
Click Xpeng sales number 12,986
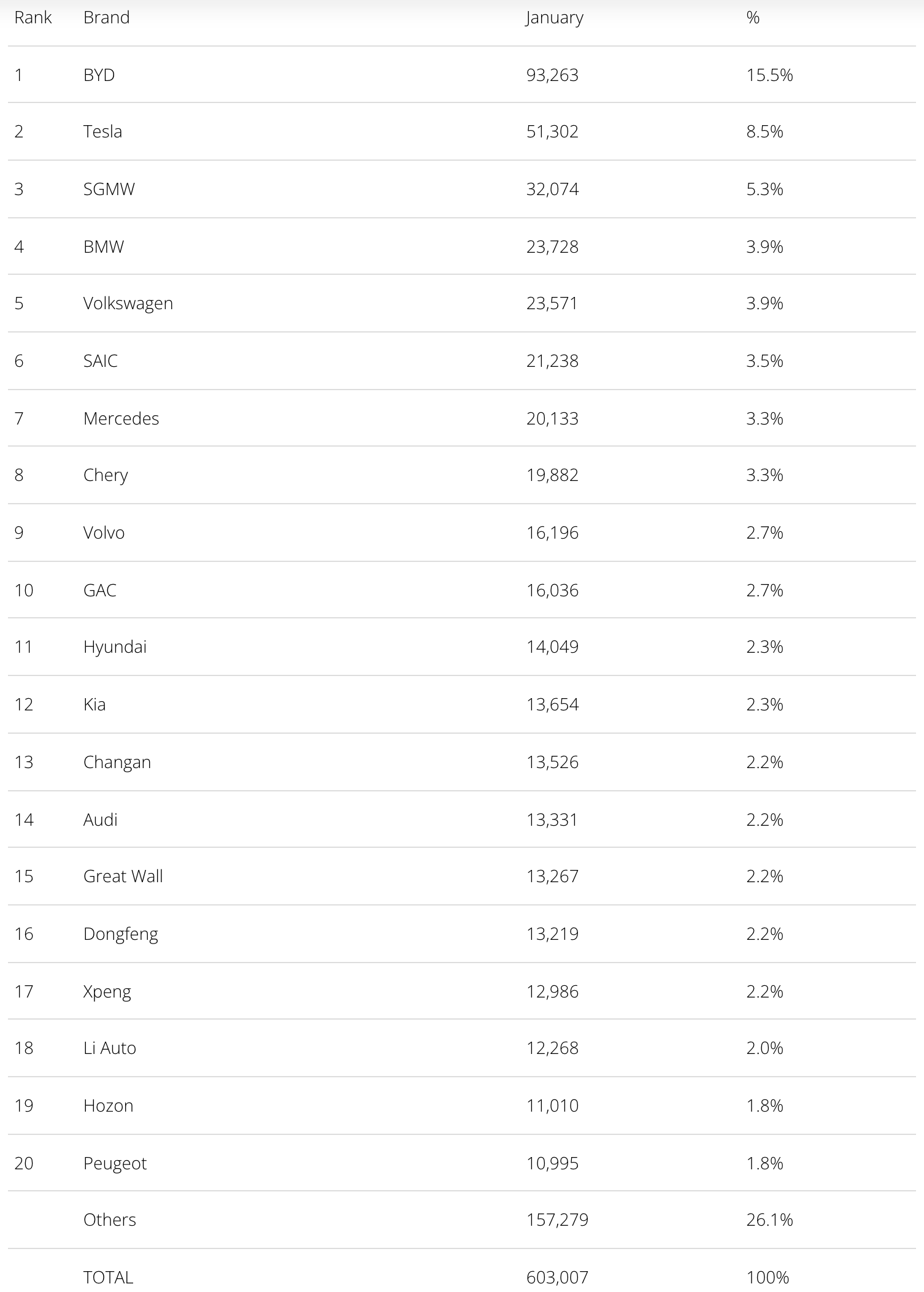(552, 991)
